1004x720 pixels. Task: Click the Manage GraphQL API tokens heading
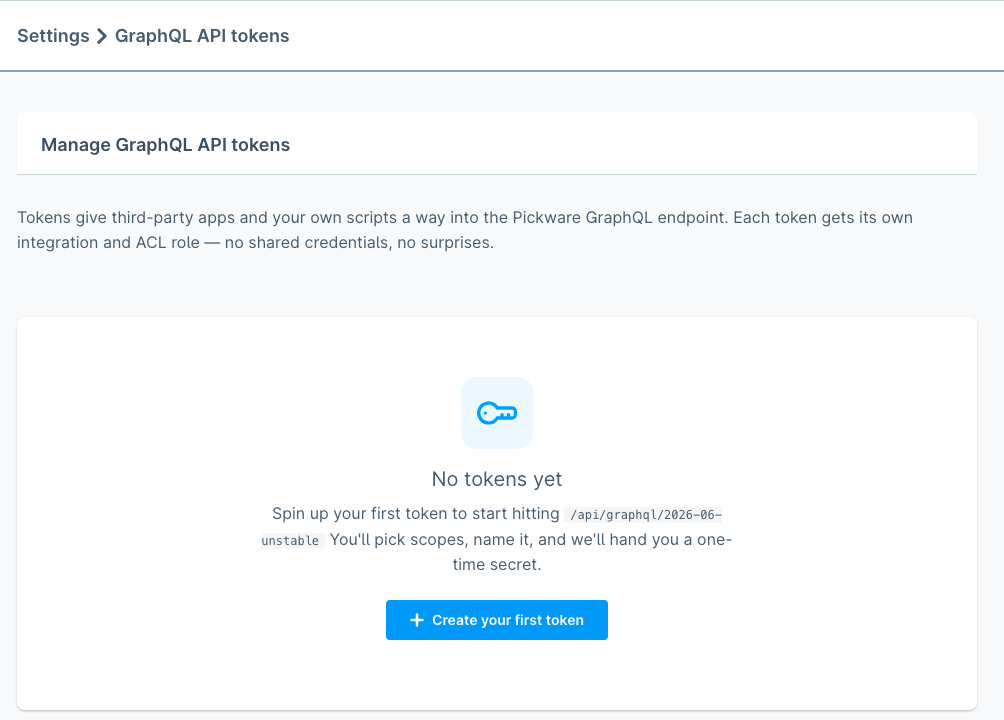165,145
